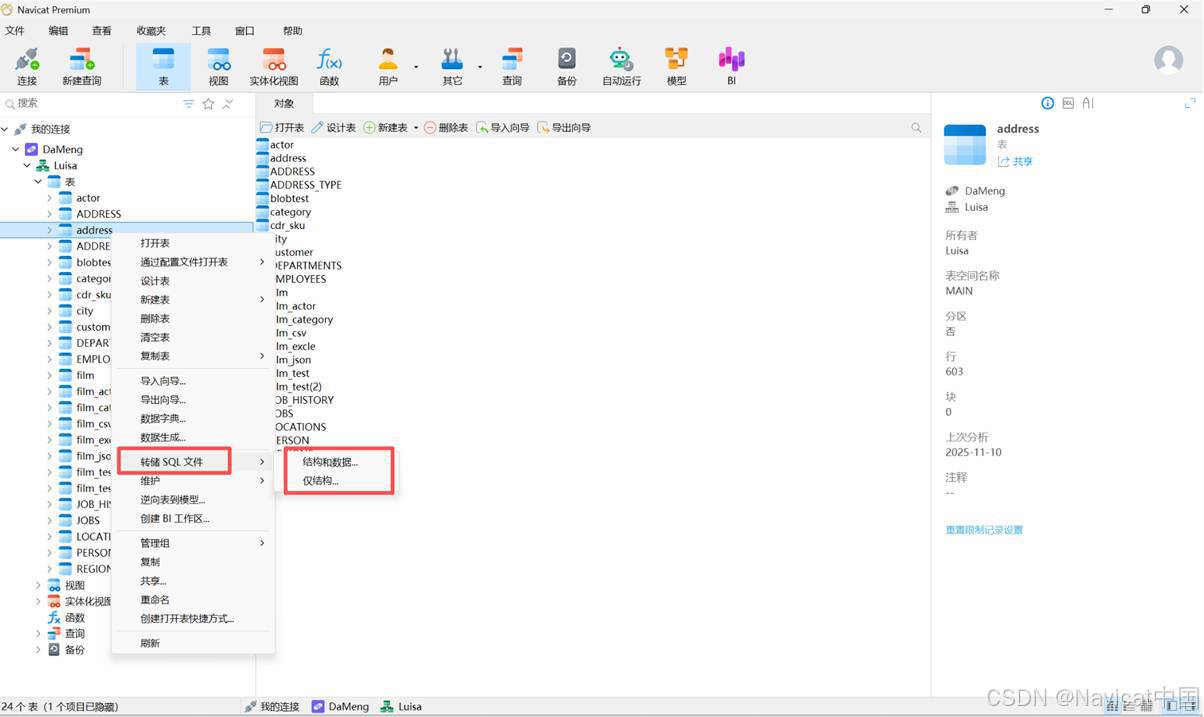Screen dimensions: 1204x717
Task: Open 新建查询 (New Query) in the toolbar
Action: 82,67
